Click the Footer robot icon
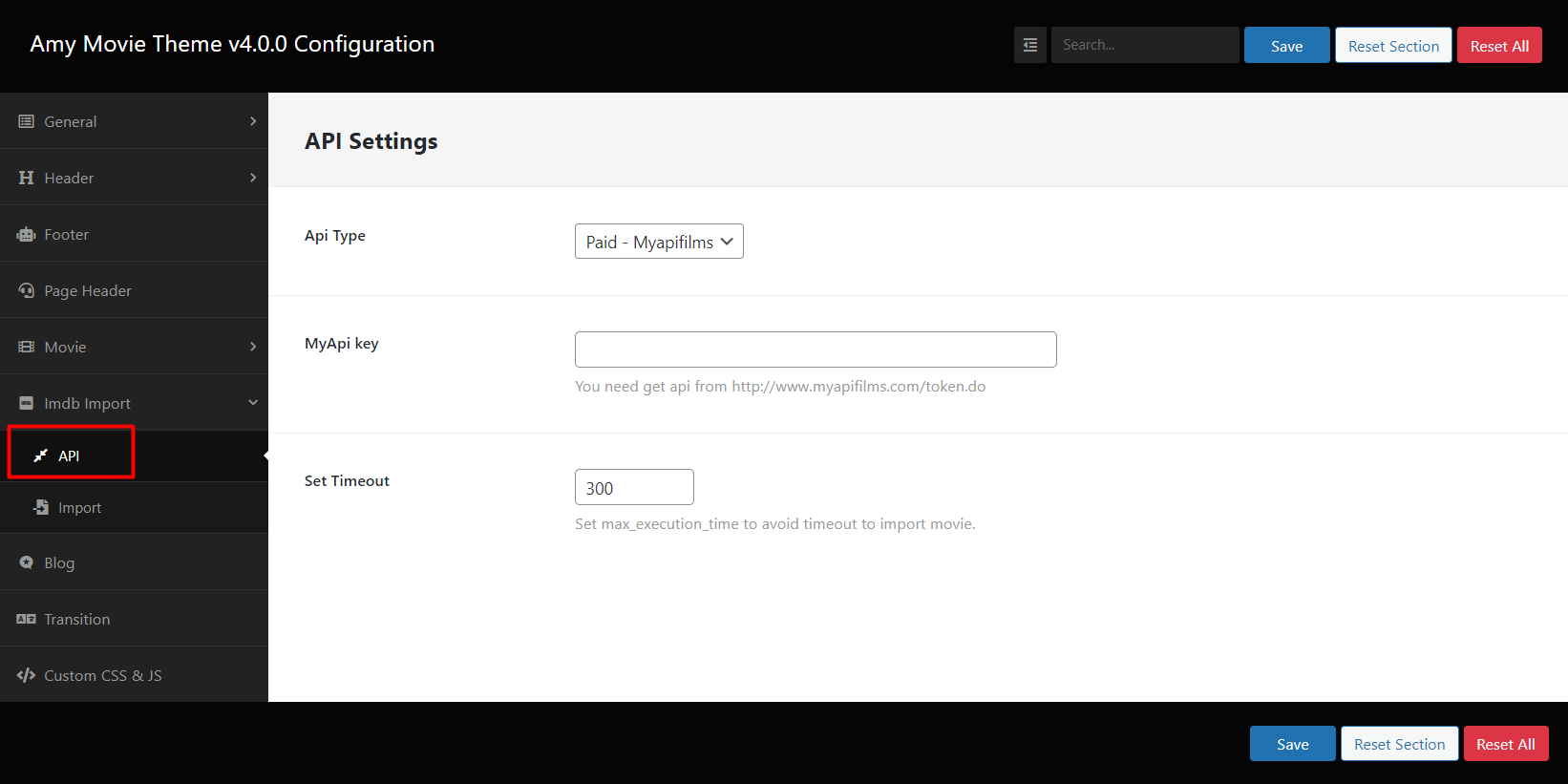The width and height of the screenshot is (1568, 784). pos(26,234)
